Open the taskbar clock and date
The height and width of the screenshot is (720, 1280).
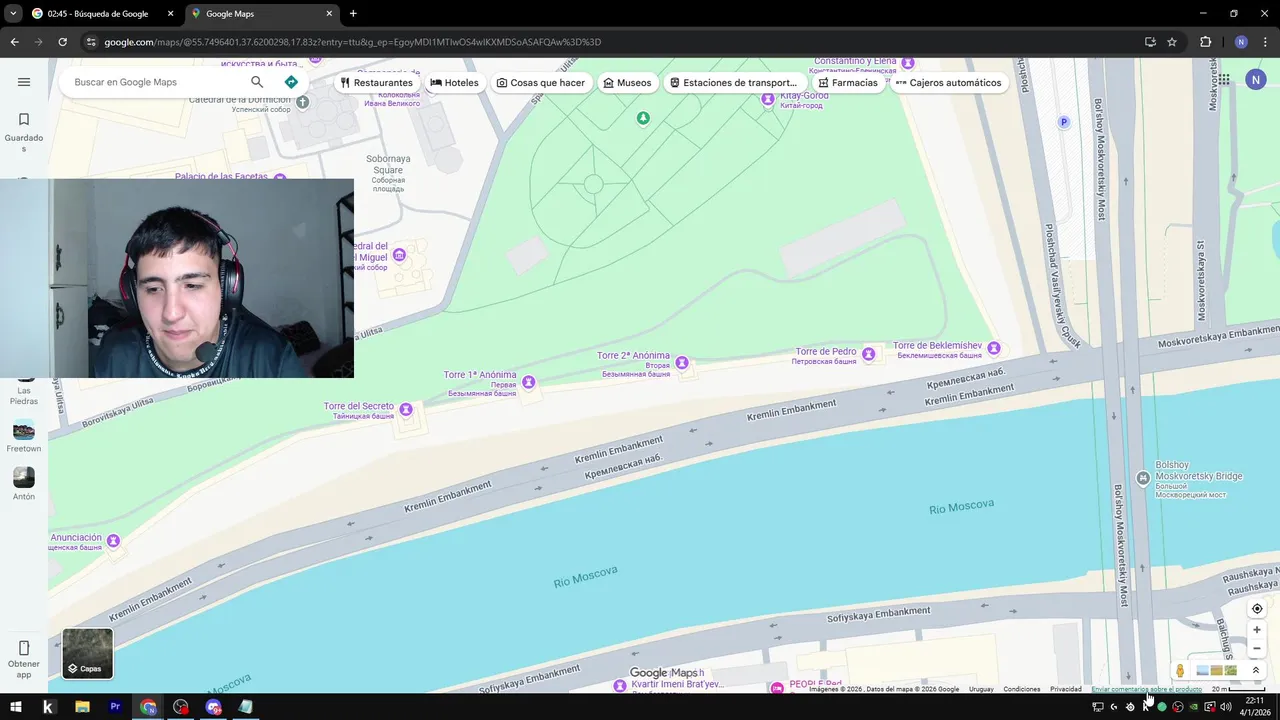(1254, 707)
